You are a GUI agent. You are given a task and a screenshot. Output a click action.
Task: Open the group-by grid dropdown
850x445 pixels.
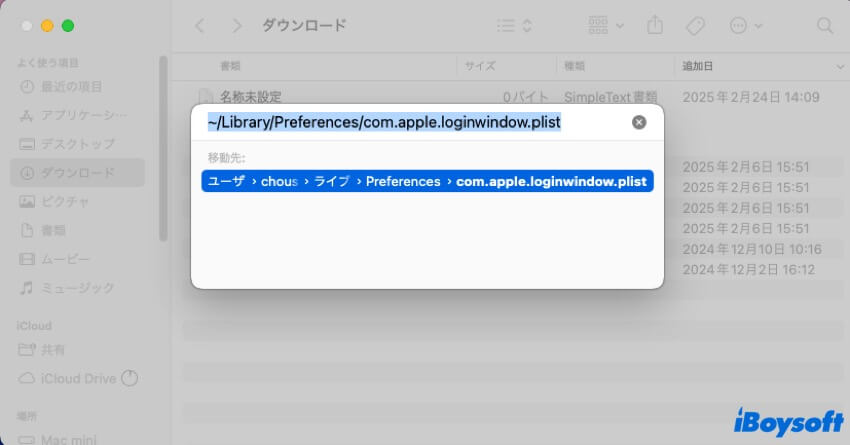606,25
